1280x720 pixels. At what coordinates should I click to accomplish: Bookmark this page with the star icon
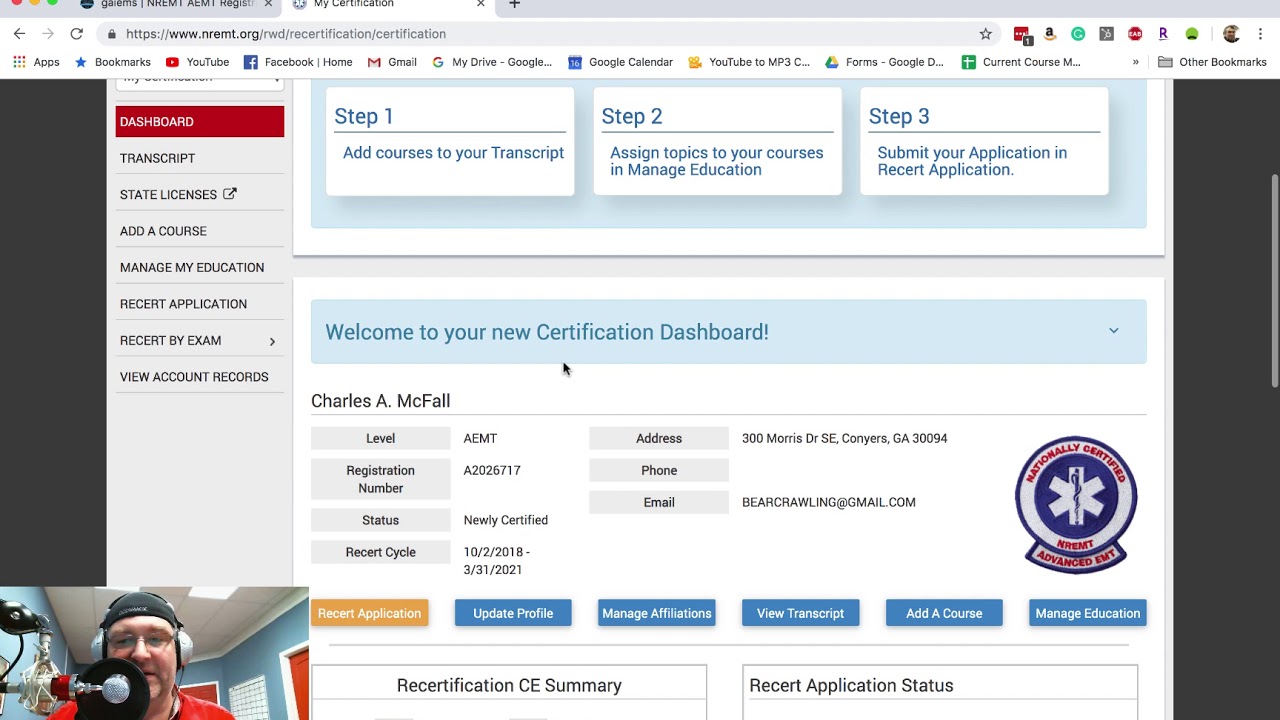[x=985, y=34]
